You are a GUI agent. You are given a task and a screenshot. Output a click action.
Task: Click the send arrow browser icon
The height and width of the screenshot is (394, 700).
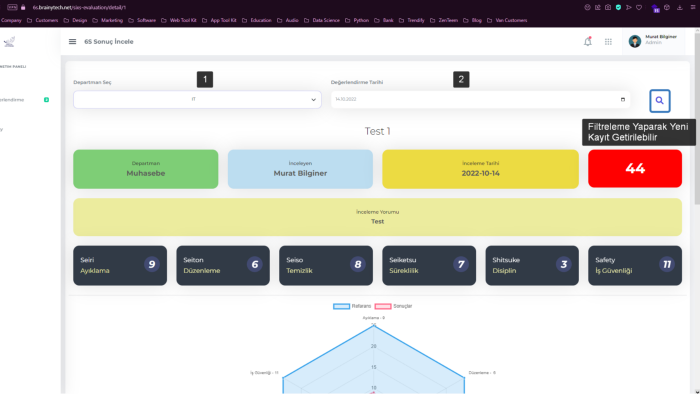click(629, 7)
